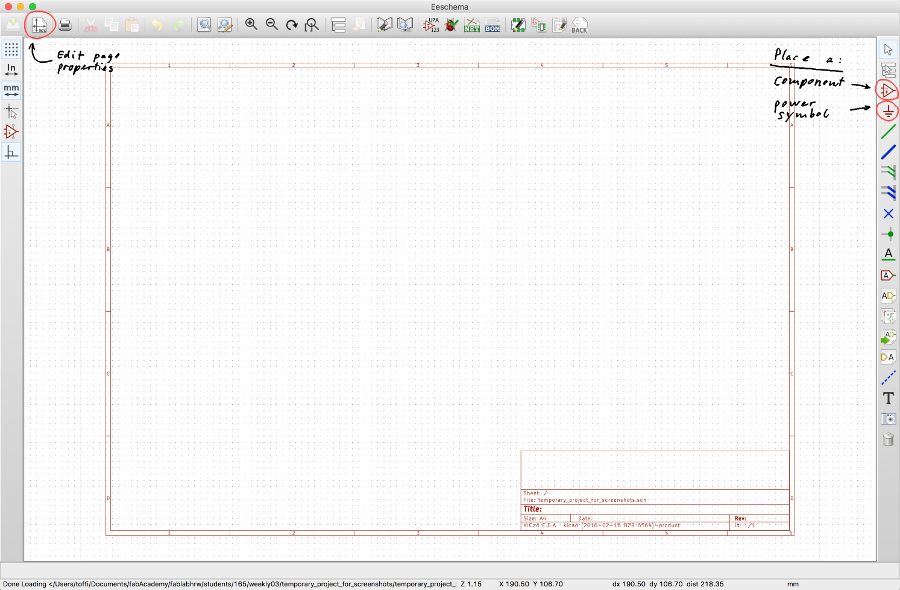The image size is (900, 590).
Task: Click the File name line in title block
Action: pos(584,500)
